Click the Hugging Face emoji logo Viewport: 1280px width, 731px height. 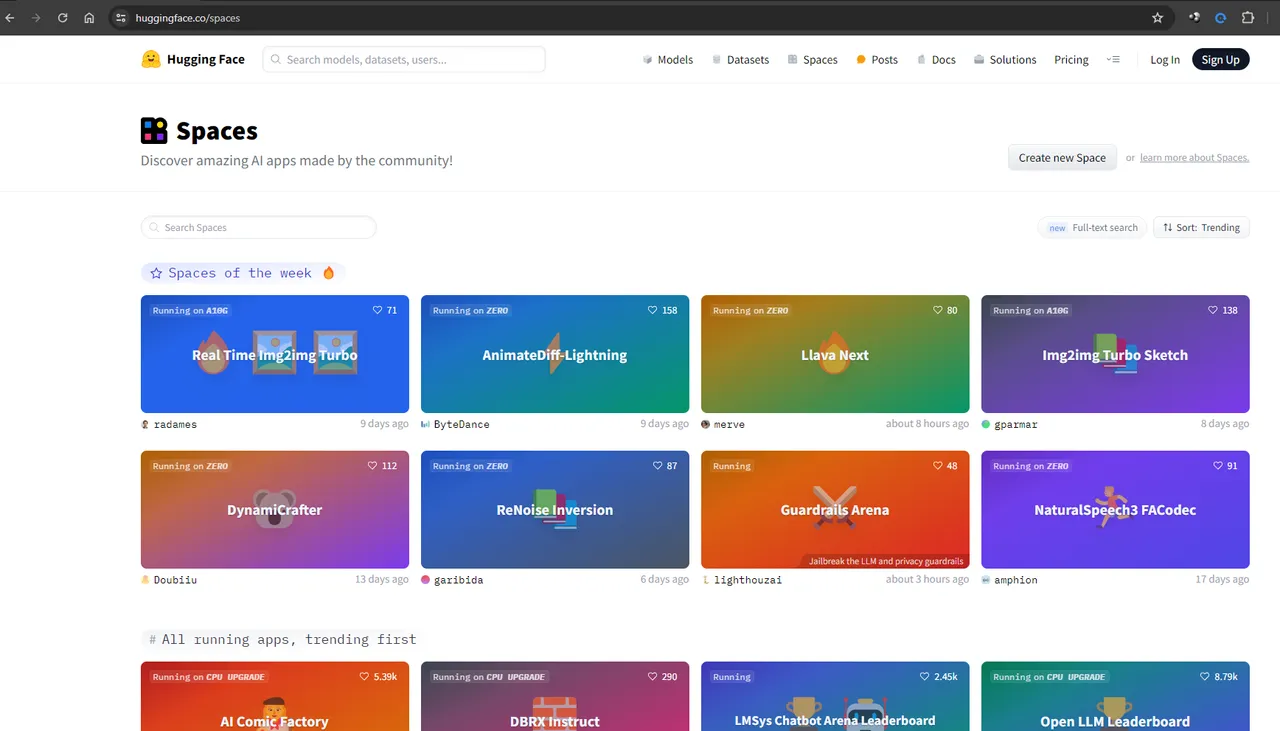pyautogui.click(x=151, y=59)
